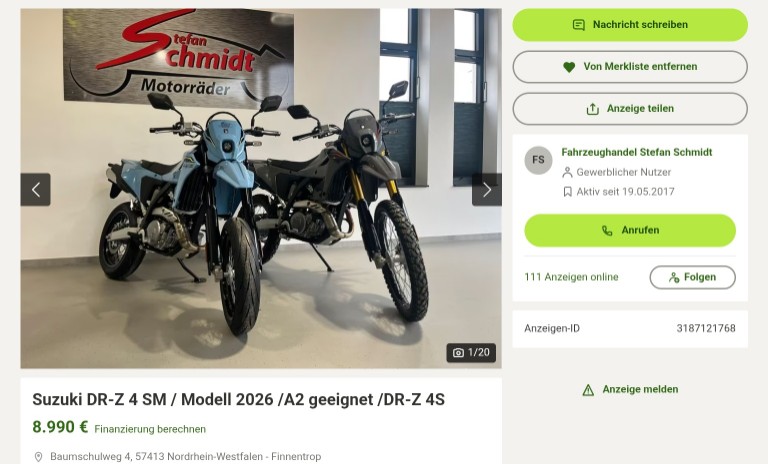This screenshot has width=768, height=464.
Task: Report the listing via Anzeige melden
Action: coord(640,390)
